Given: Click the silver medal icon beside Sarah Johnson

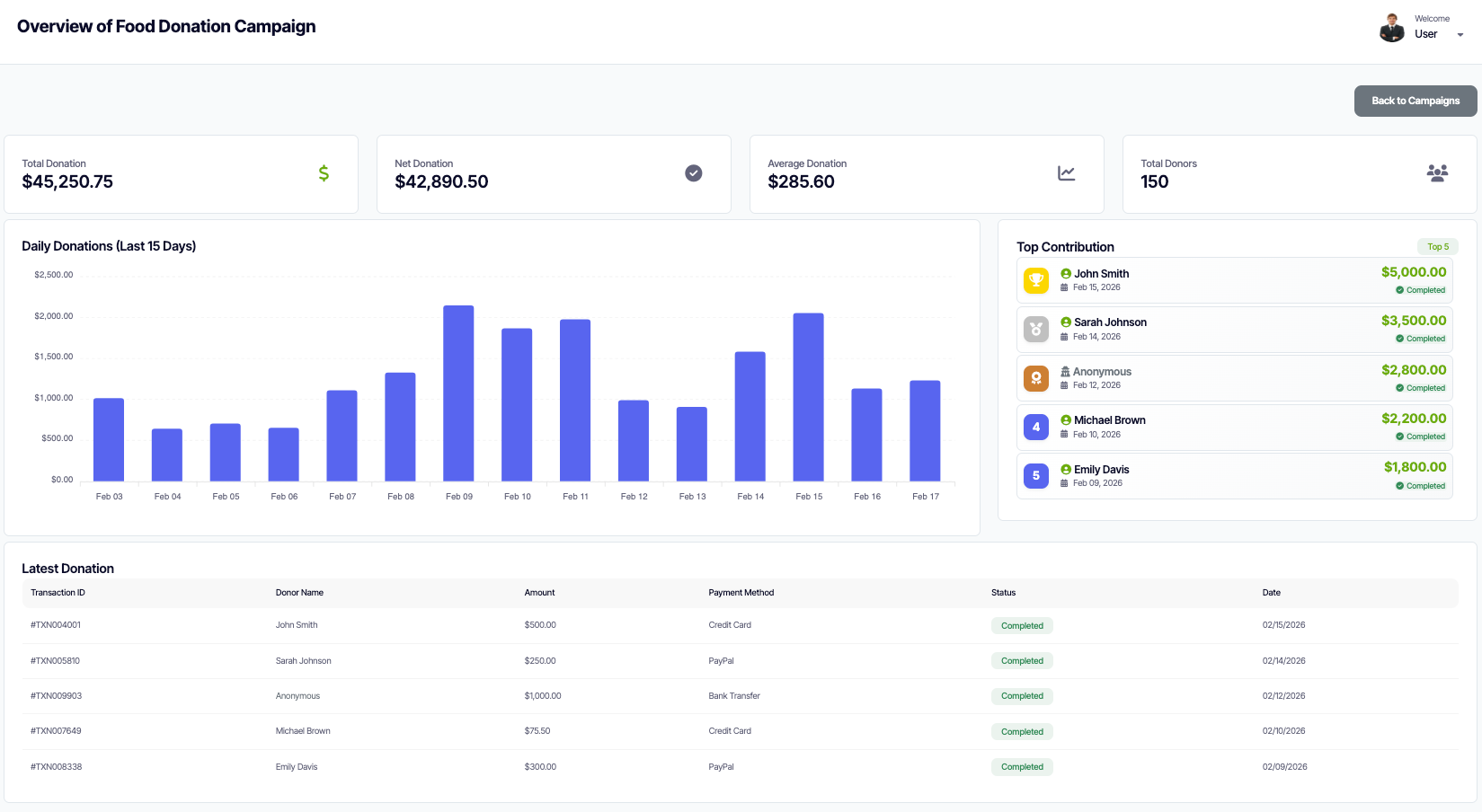Looking at the screenshot, I should (1035, 329).
